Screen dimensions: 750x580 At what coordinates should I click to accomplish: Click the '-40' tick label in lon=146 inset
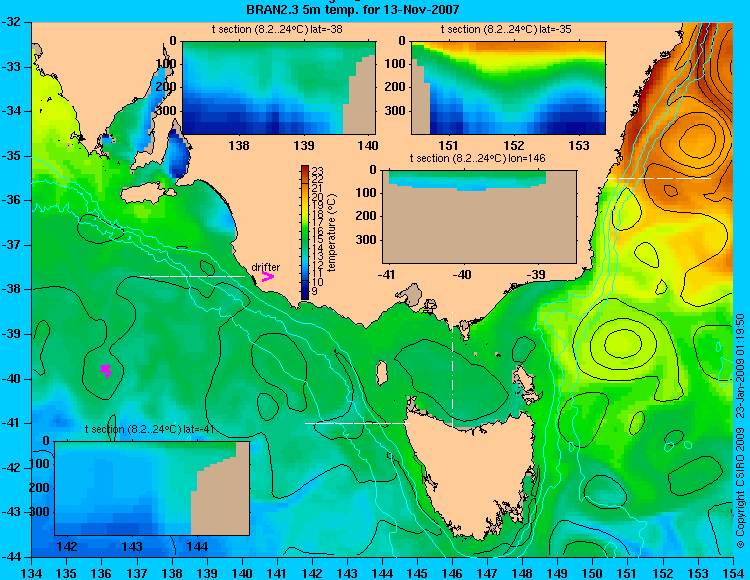[462, 274]
